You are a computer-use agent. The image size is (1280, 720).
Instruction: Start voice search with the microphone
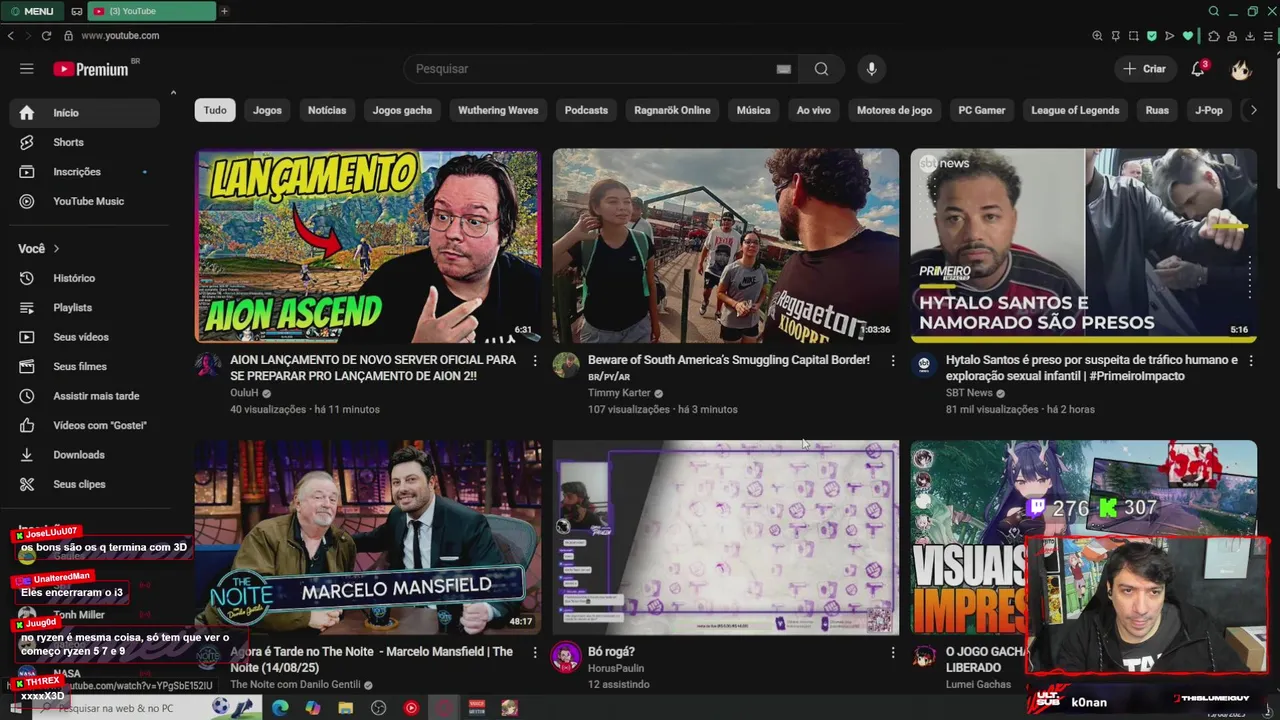tap(871, 69)
